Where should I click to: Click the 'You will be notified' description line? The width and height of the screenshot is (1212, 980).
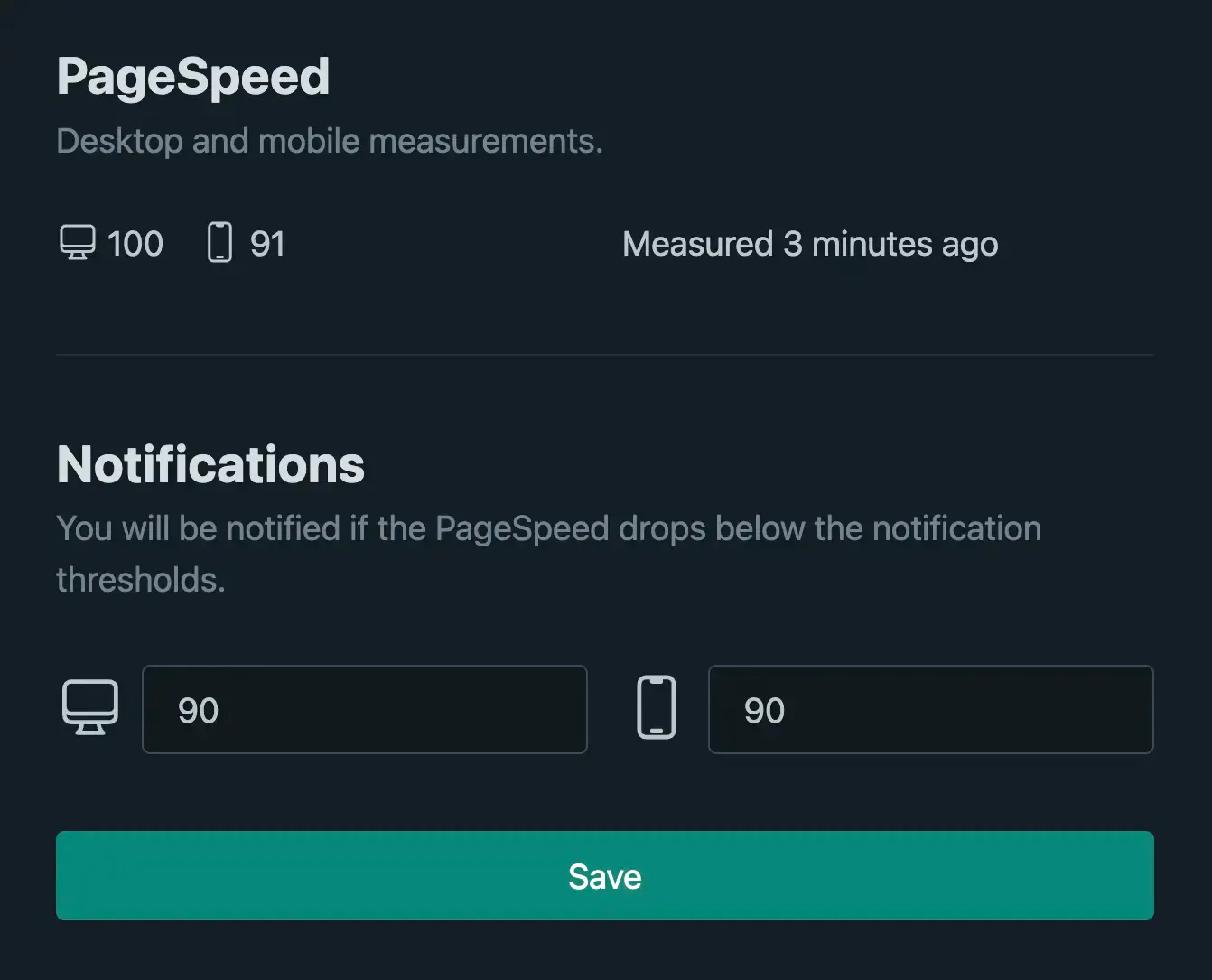549,528
